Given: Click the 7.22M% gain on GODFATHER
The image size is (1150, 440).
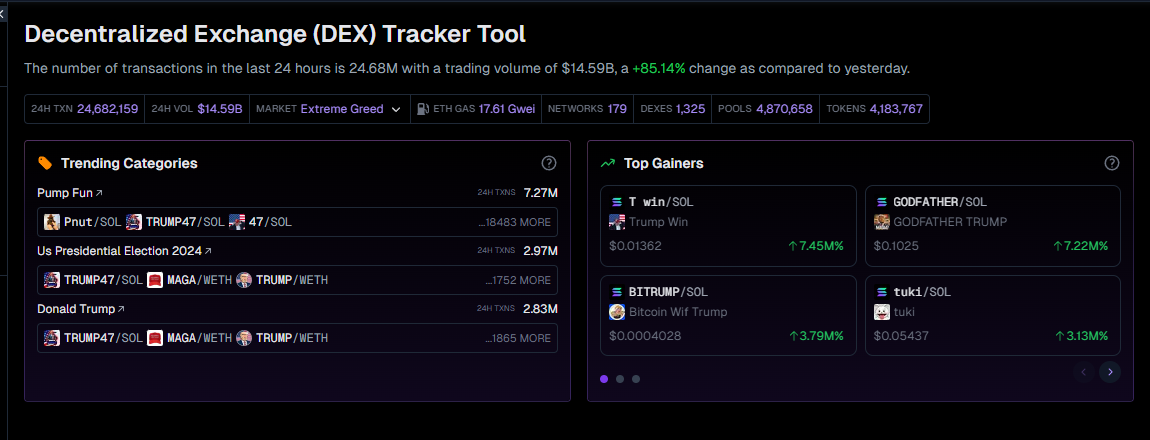Looking at the screenshot, I should [1080, 246].
